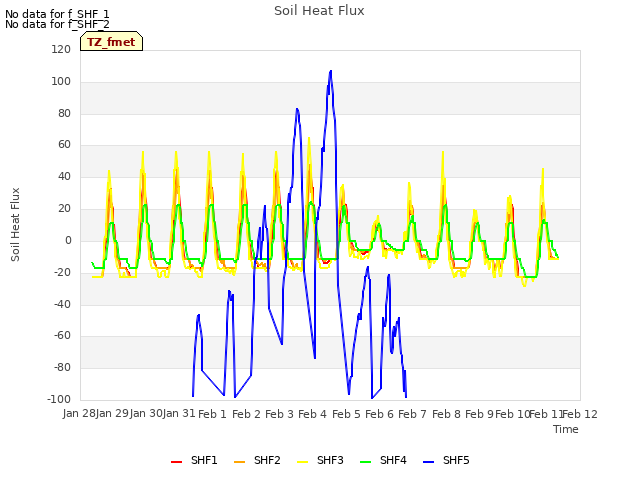
Task: Click the Feb 12 x-axis tick label
Action: click(580, 414)
